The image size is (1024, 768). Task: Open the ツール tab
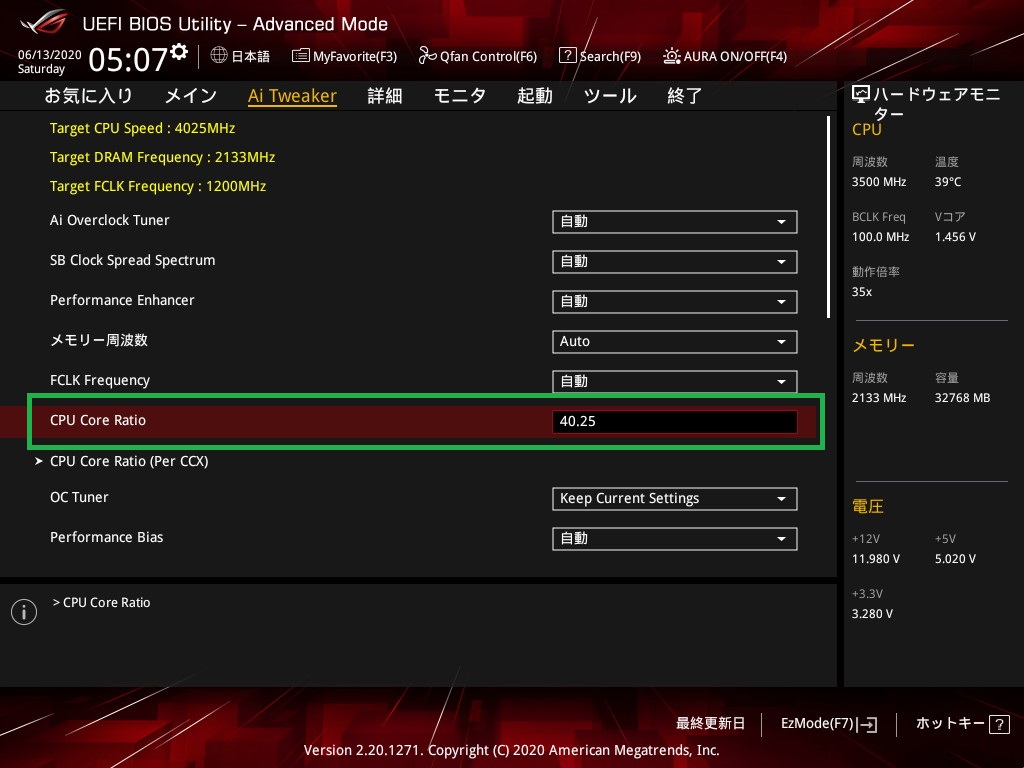610,95
